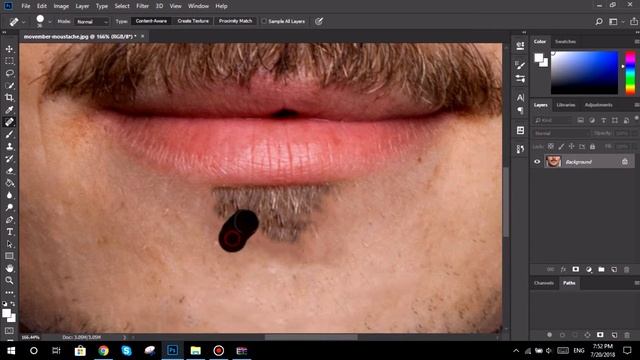Select the Blur tool

9,195
